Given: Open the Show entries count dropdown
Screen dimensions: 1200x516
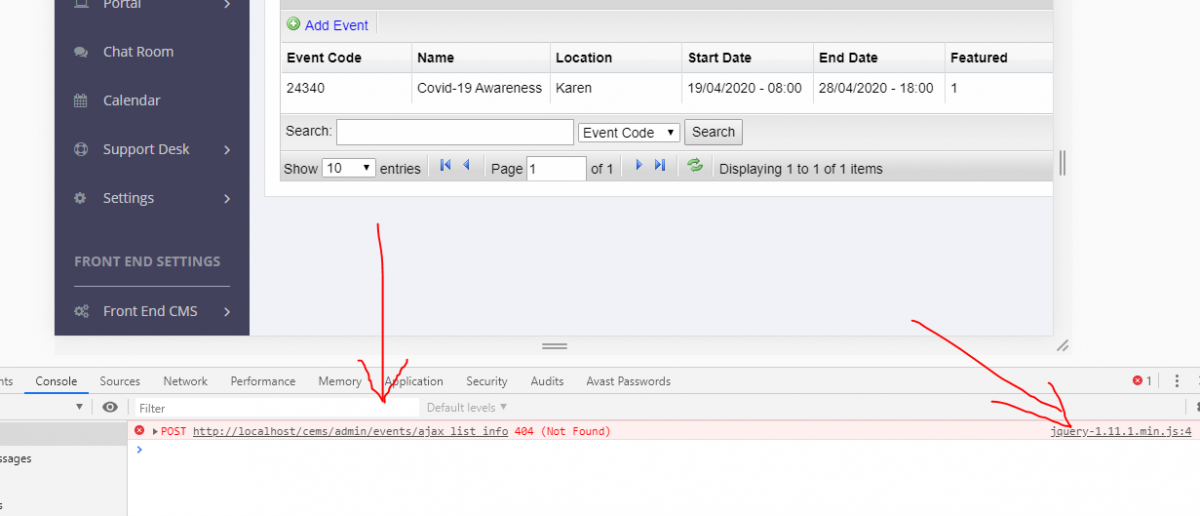Looking at the screenshot, I should click(349, 168).
